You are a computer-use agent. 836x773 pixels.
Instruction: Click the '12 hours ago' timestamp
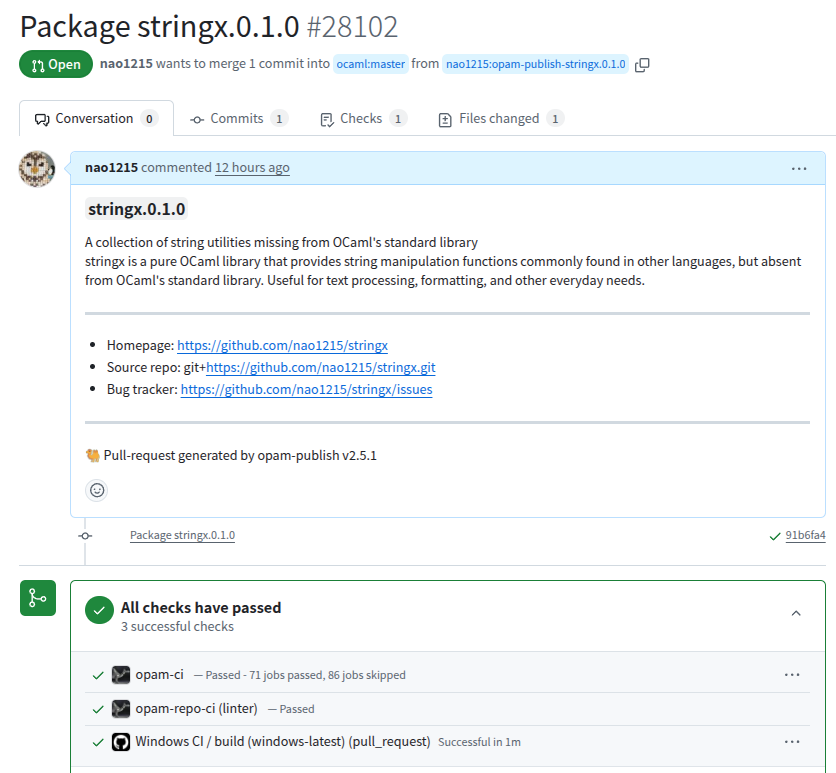[x=252, y=168]
